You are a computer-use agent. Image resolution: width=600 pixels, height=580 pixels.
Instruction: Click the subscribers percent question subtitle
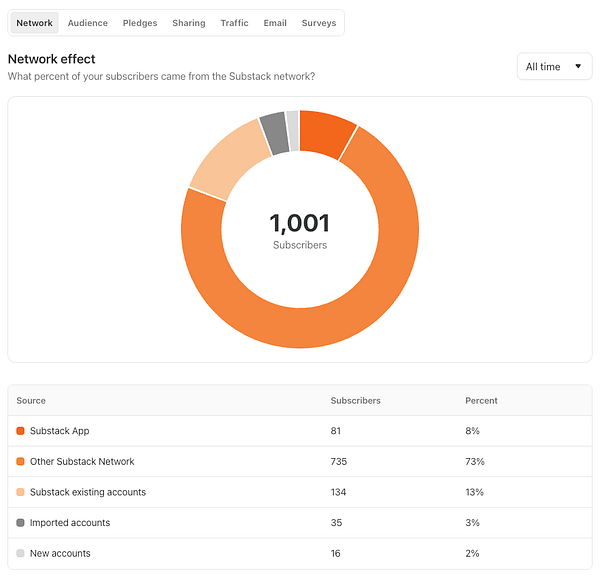[x=161, y=77]
